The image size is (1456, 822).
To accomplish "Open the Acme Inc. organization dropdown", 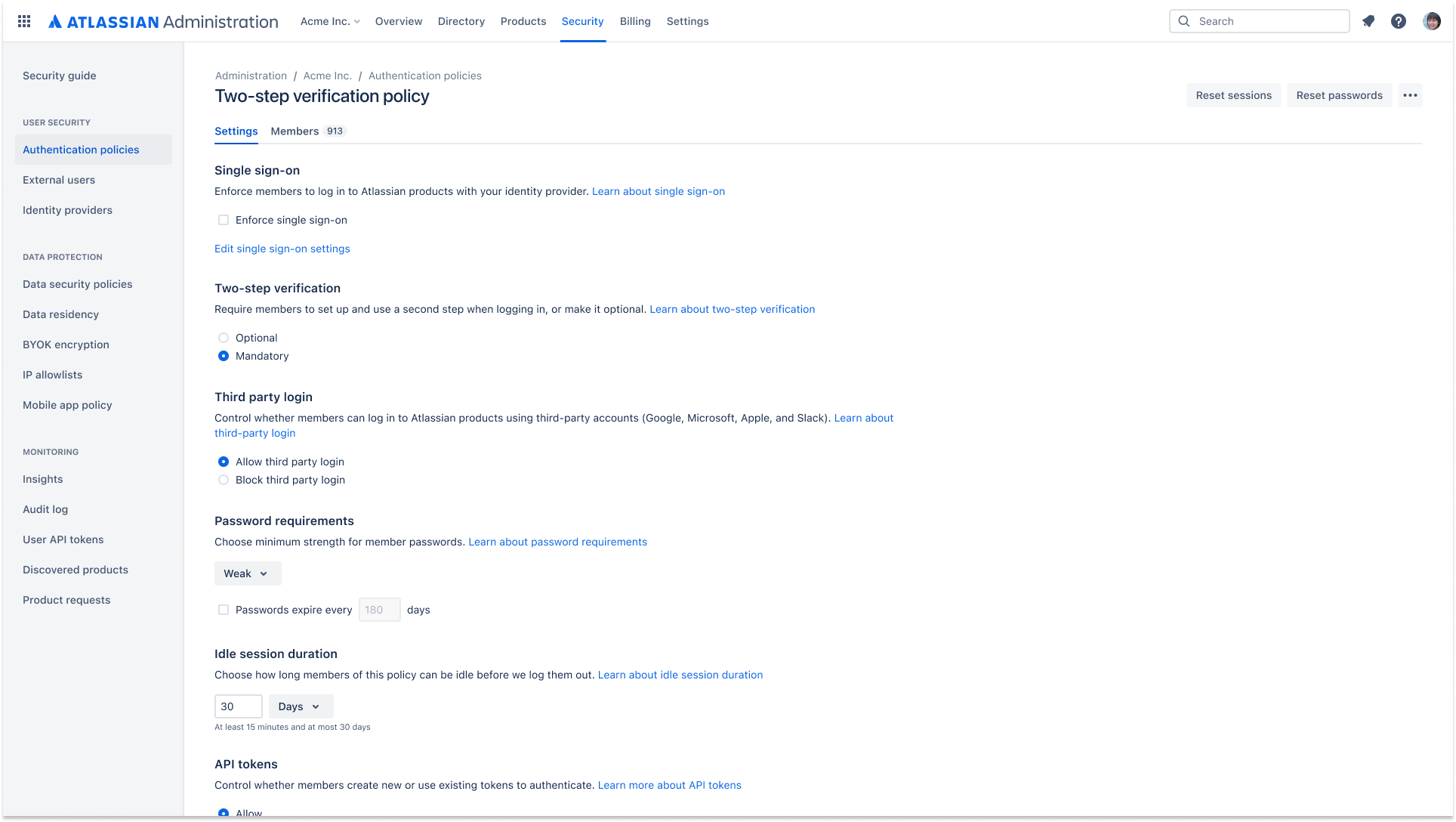I will pos(329,21).
